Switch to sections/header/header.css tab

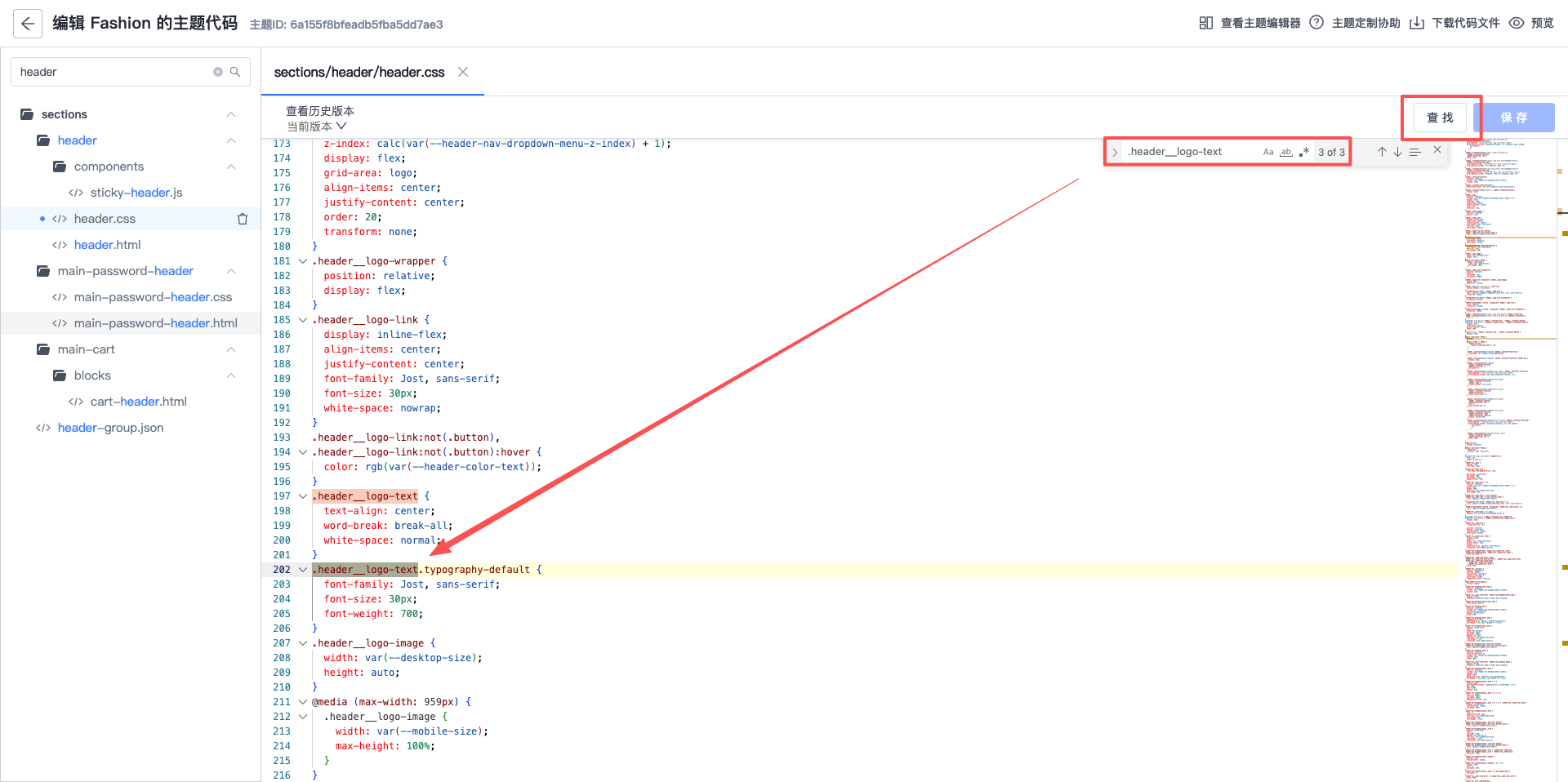pyautogui.click(x=359, y=72)
